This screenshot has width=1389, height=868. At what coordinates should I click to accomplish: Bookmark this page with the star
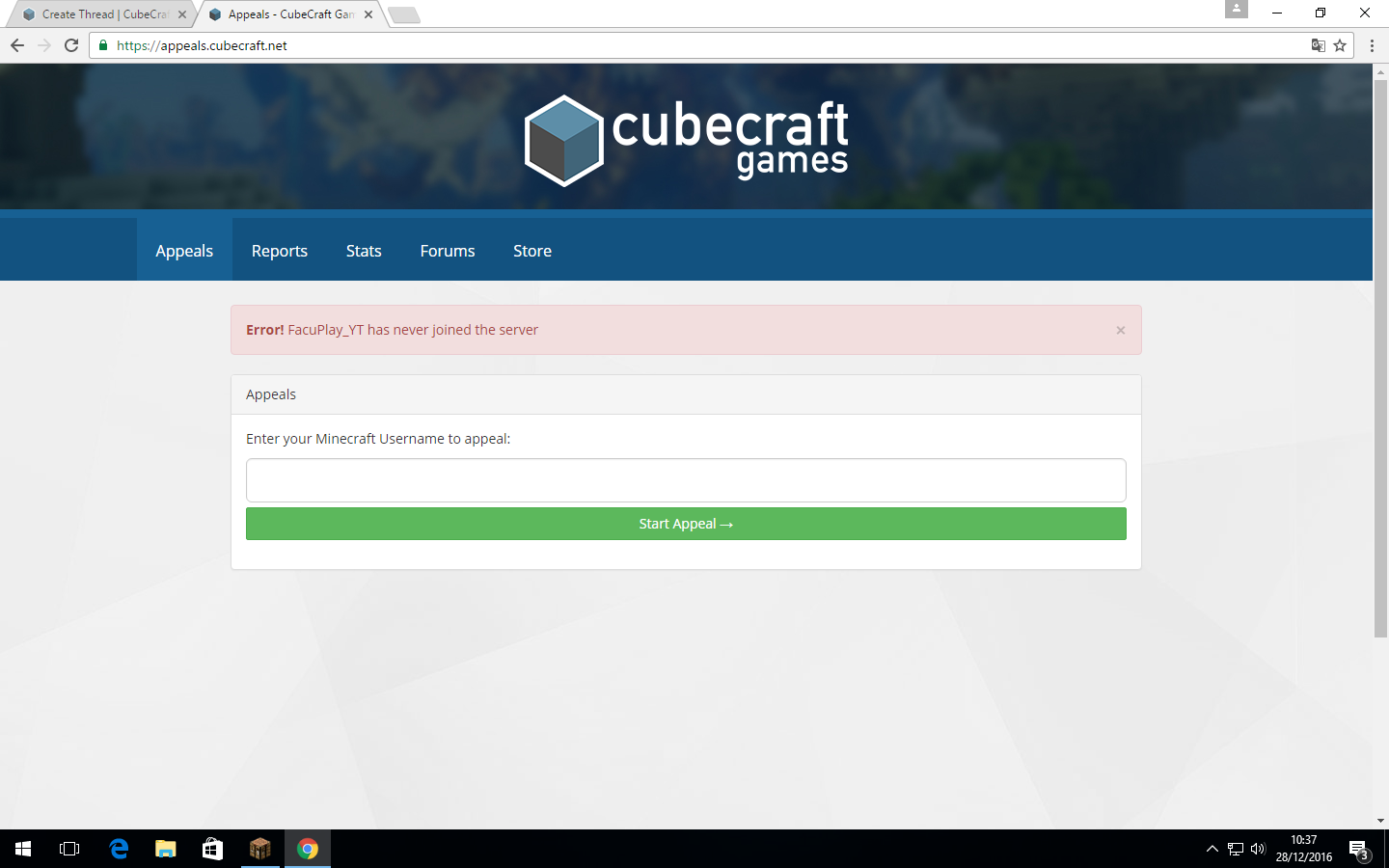1340,45
